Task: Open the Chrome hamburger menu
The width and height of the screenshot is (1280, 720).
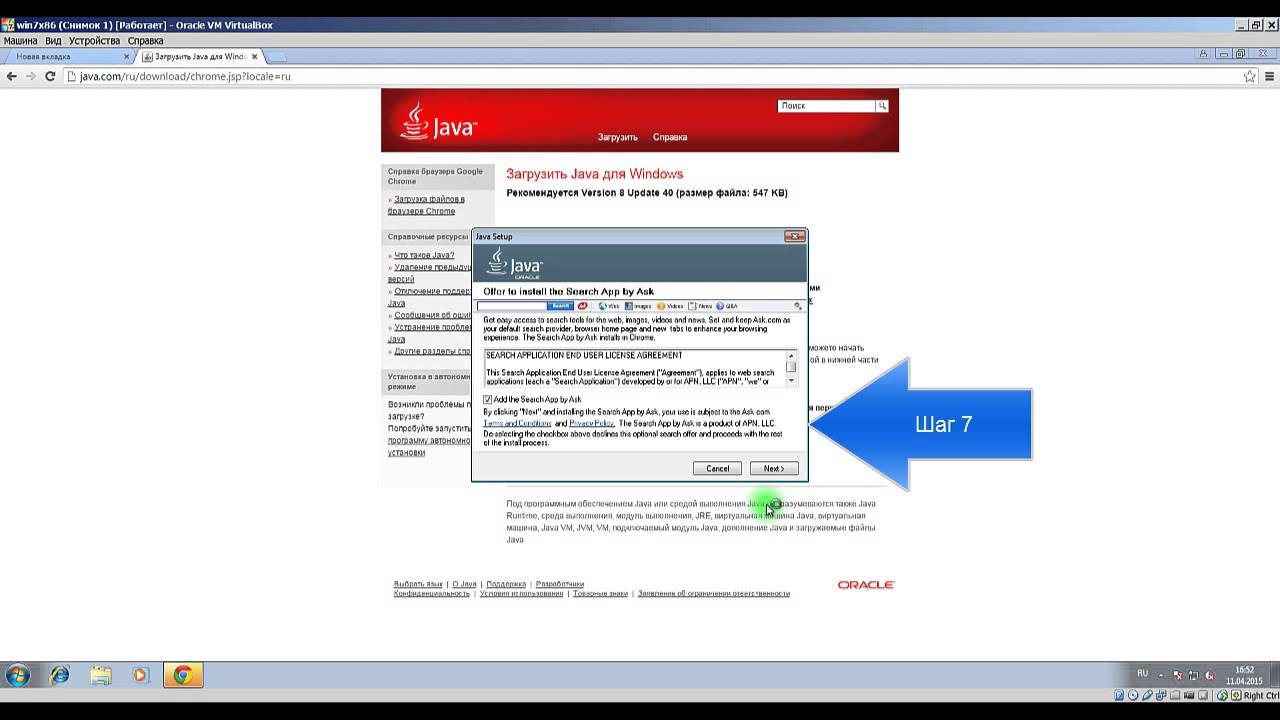Action: point(1268,76)
